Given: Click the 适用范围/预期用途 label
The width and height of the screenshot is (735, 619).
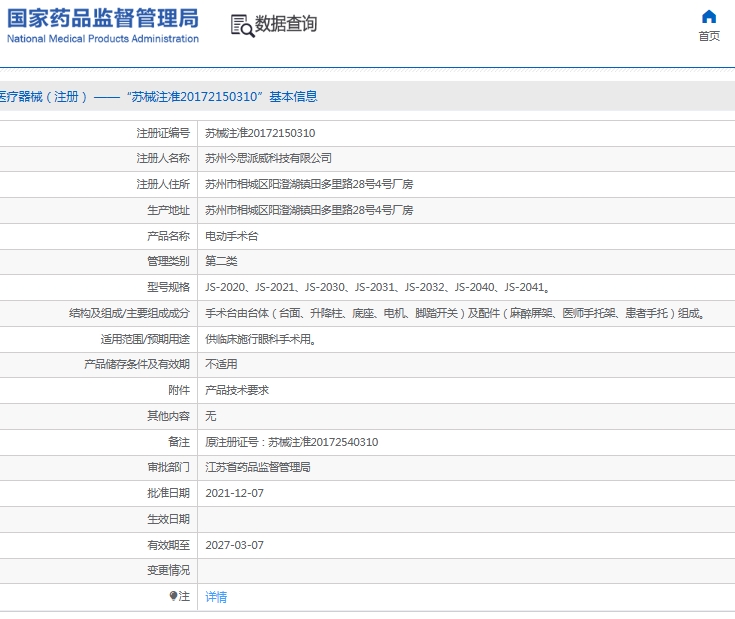Looking at the screenshot, I should (x=145, y=339).
